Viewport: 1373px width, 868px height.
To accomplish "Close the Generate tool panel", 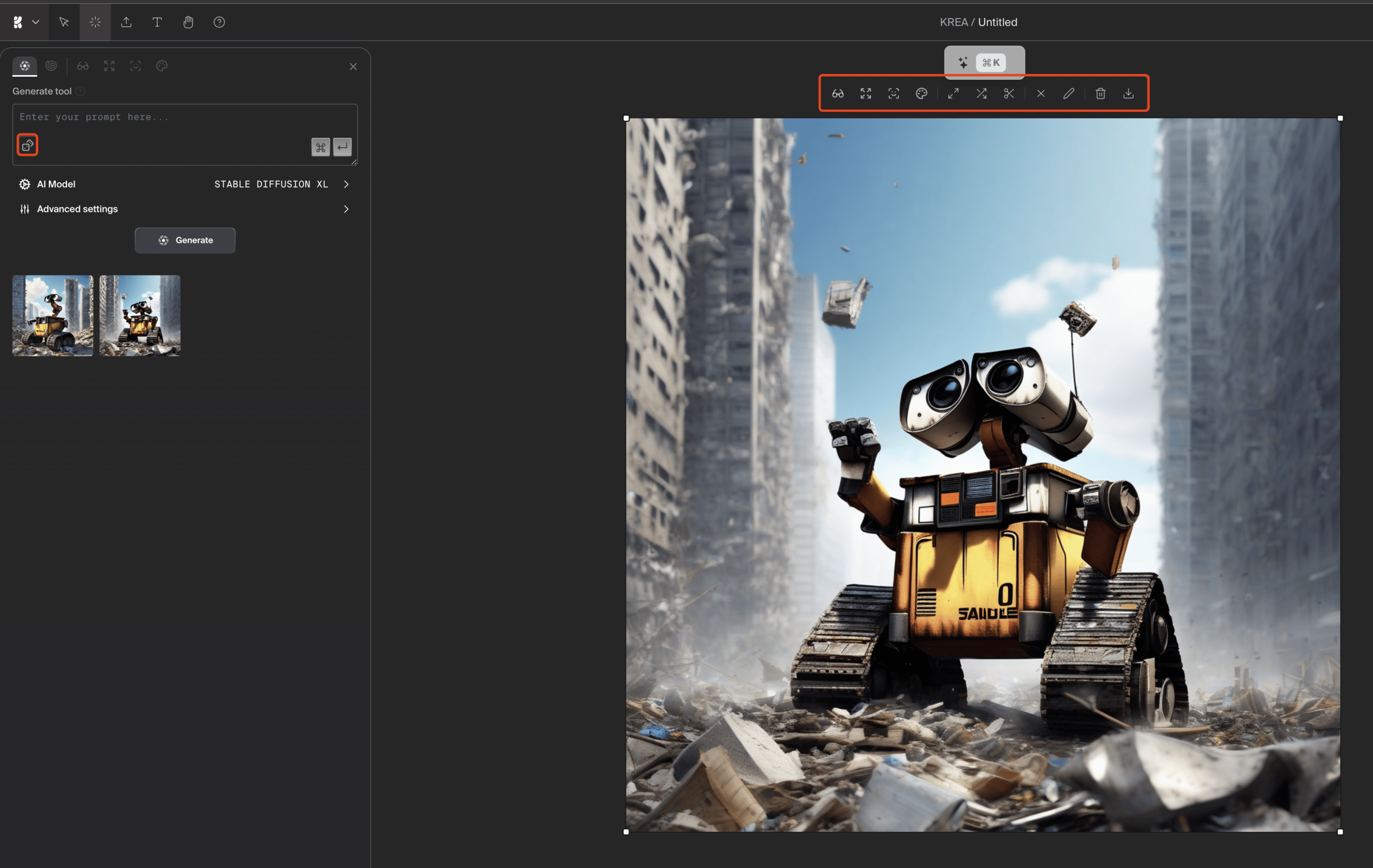I will pos(353,66).
